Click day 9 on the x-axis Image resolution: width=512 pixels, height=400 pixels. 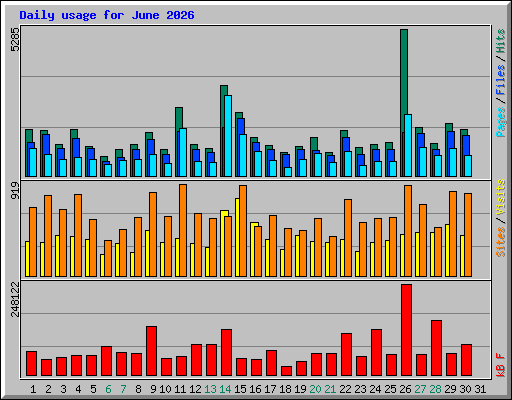coord(153,389)
